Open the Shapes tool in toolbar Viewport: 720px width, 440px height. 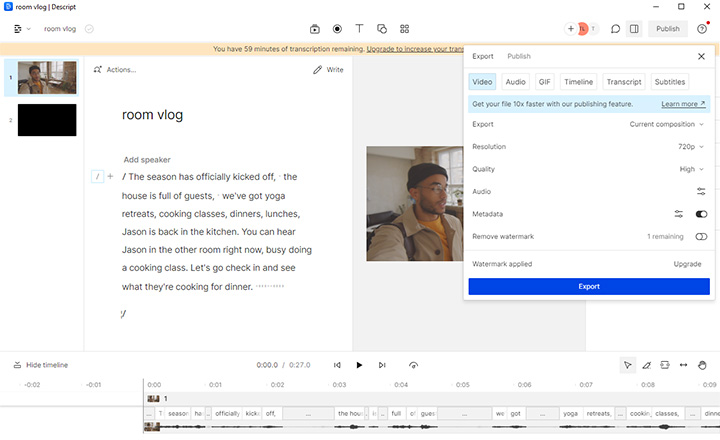pos(382,29)
